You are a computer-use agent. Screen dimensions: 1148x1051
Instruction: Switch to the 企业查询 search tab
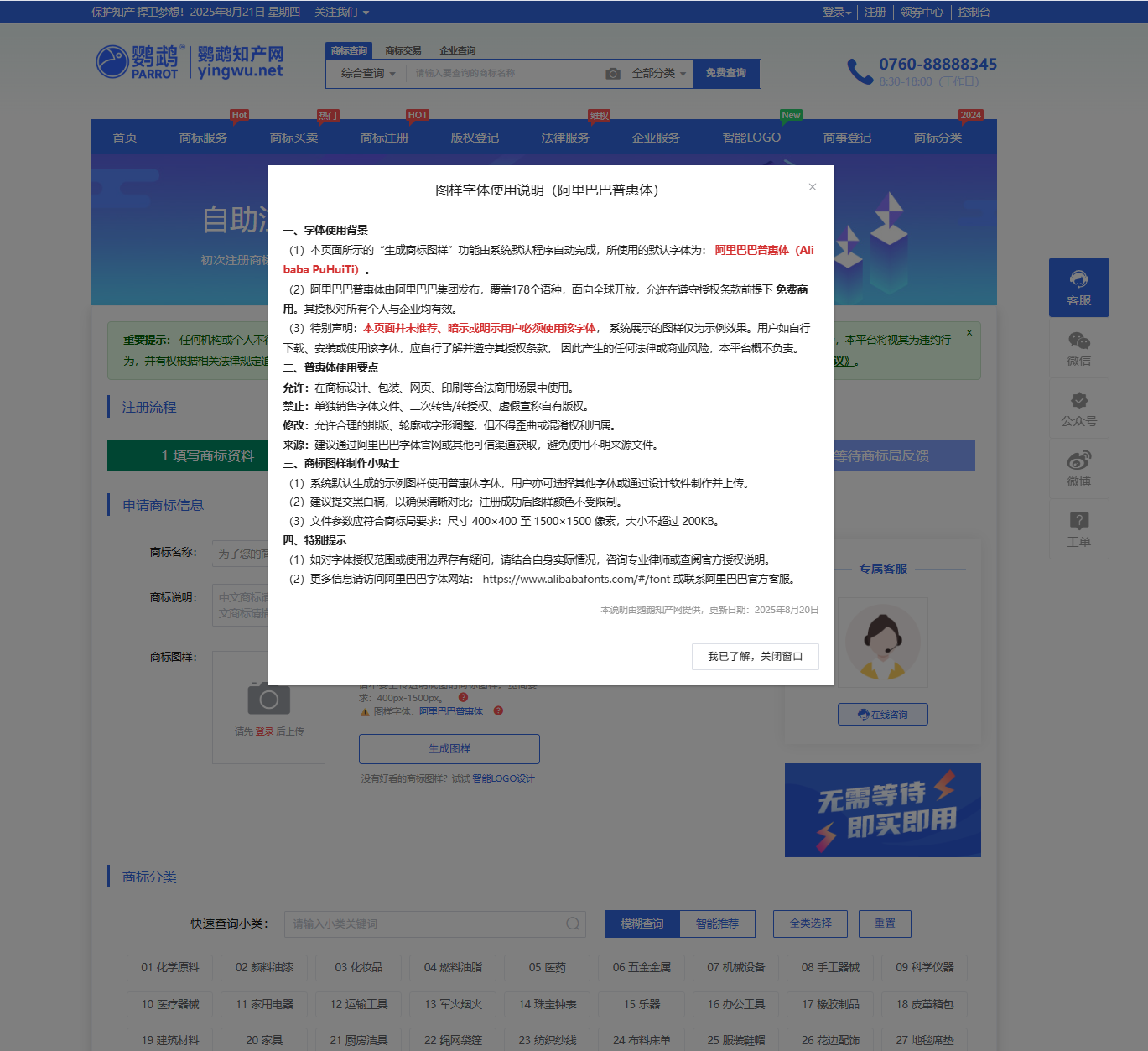coord(457,50)
